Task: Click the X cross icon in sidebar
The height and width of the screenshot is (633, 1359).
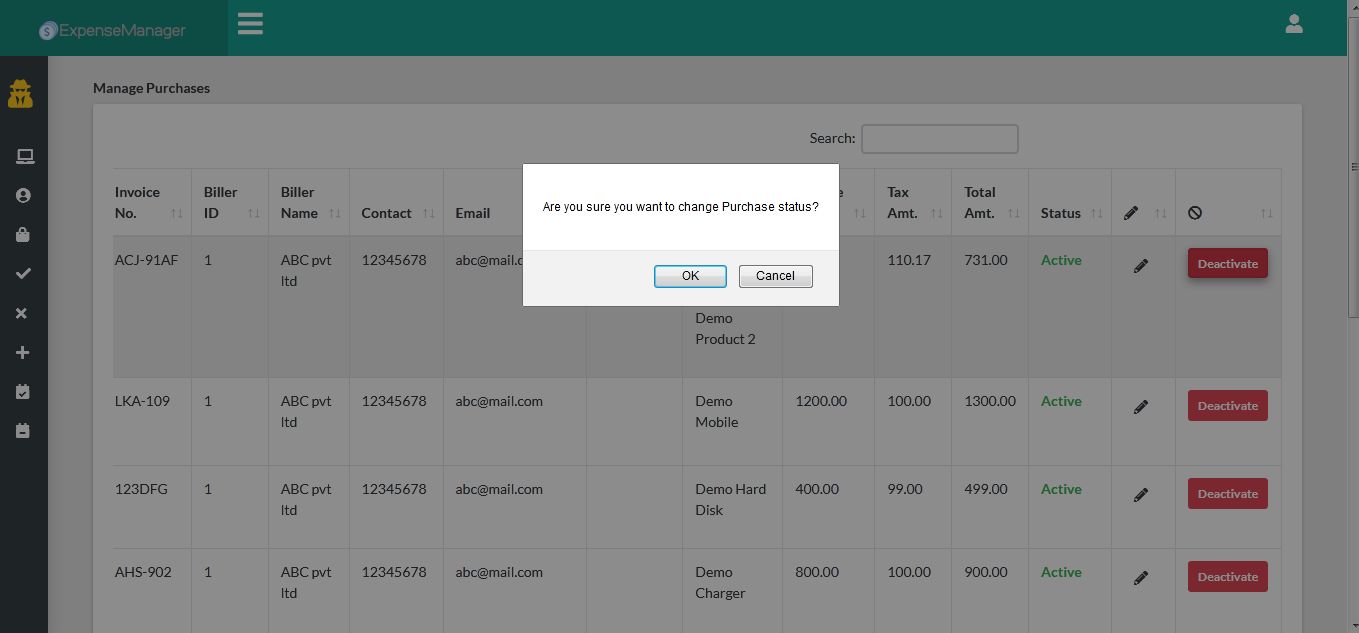Action: pyautogui.click(x=23, y=313)
